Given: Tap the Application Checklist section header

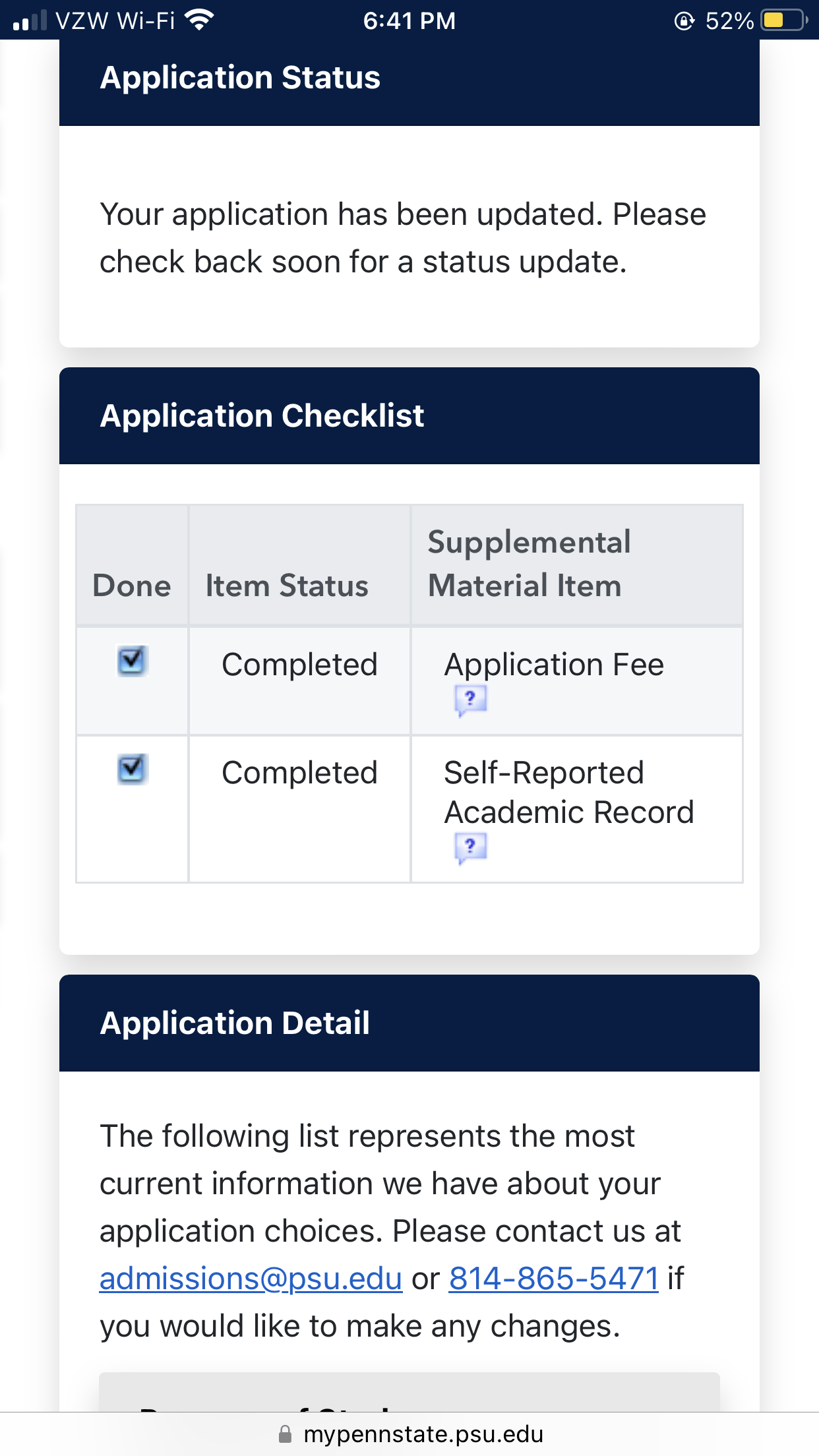Looking at the screenshot, I should coord(262,415).
